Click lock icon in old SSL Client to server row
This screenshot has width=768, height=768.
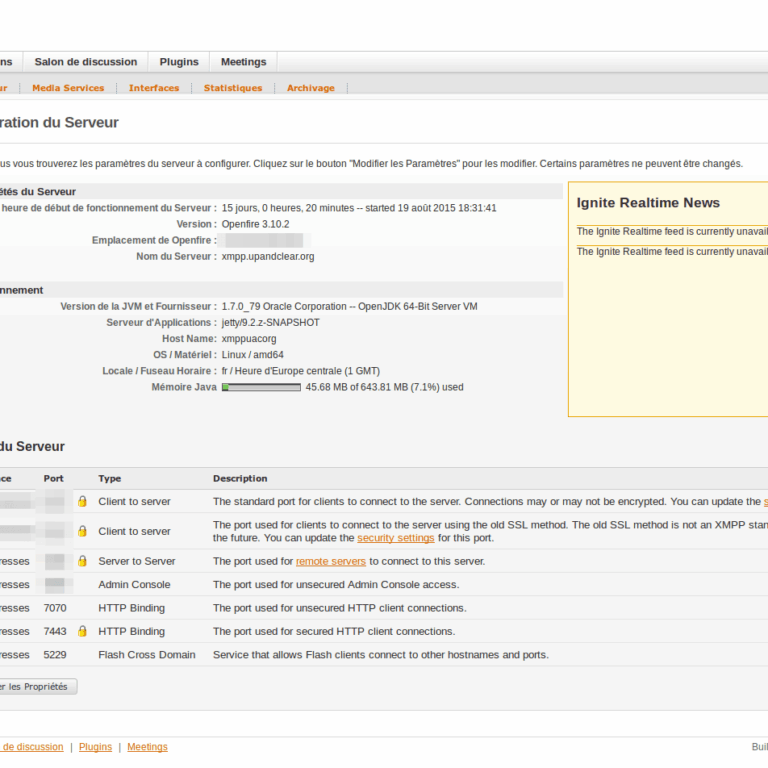(x=82, y=531)
